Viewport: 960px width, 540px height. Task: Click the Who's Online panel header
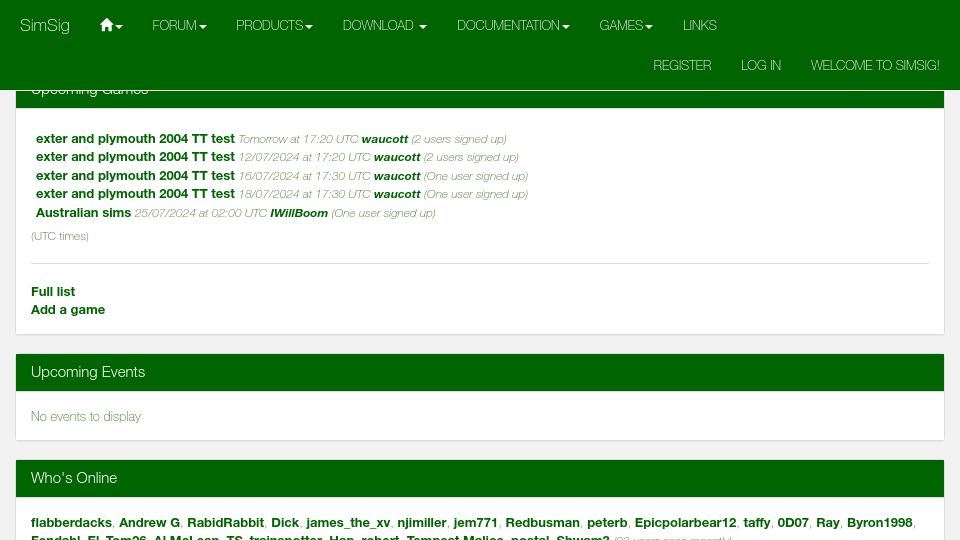click(x=480, y=478)
